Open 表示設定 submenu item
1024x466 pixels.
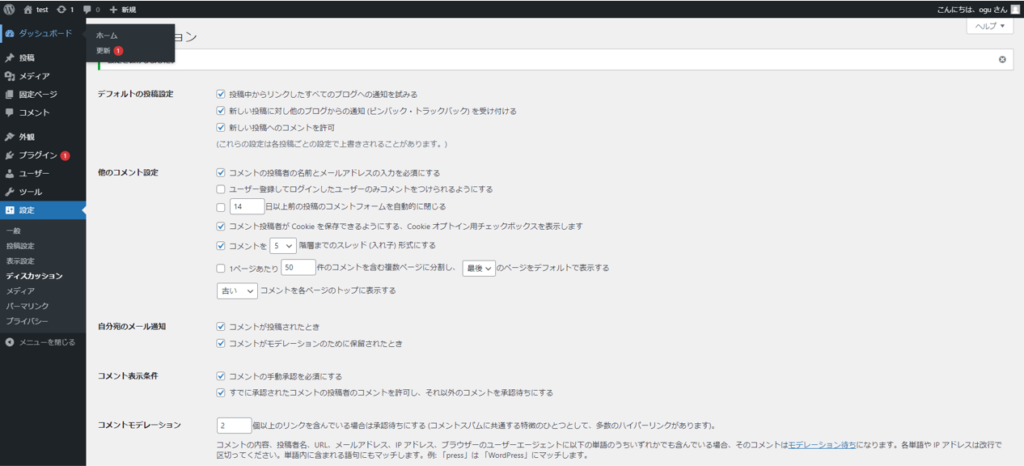pyautogui.click(x=20, y=261)
